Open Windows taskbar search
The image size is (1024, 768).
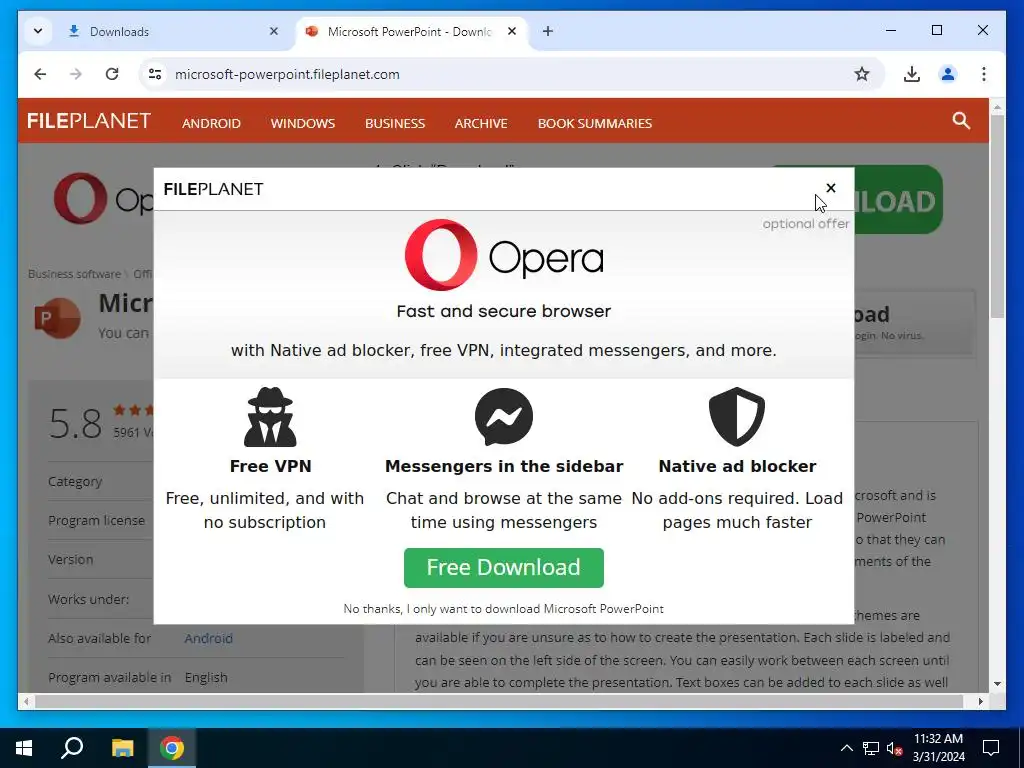pyautogui.click(x=72, y=748)
